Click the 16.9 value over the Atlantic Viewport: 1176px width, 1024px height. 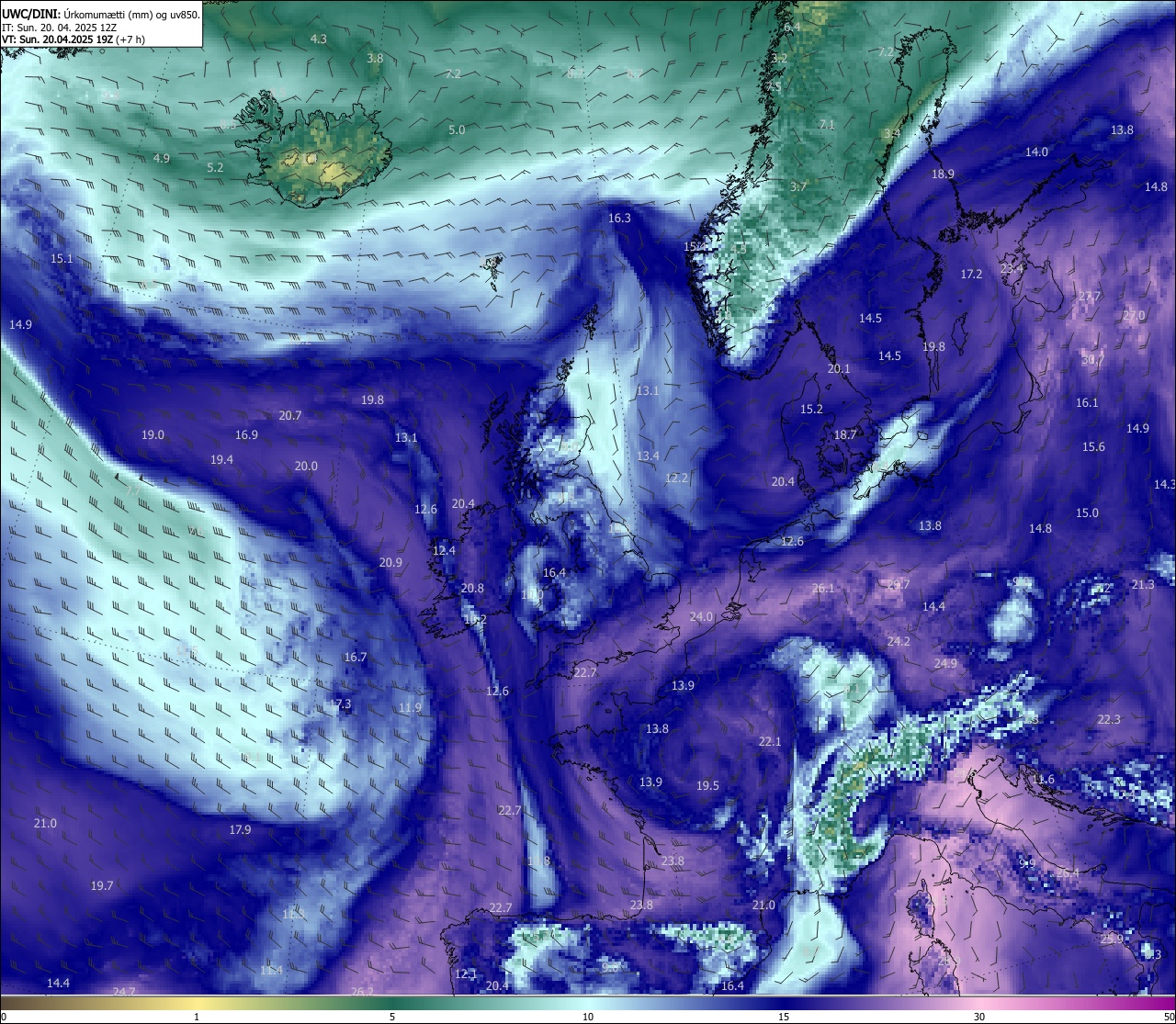click(246, 435)
